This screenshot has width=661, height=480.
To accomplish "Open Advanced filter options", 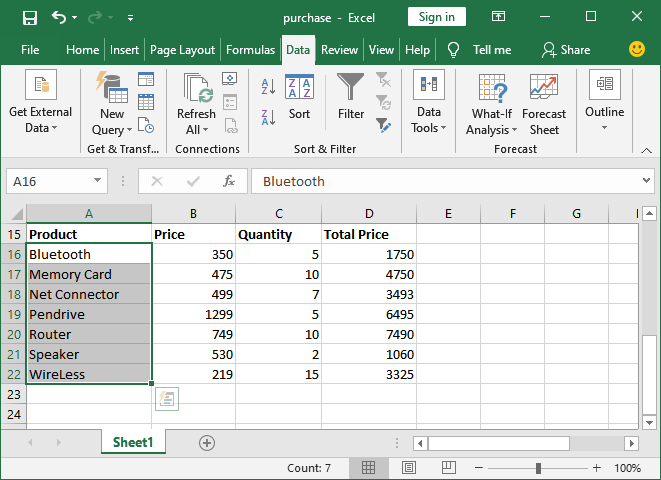I will coord(383,125).
